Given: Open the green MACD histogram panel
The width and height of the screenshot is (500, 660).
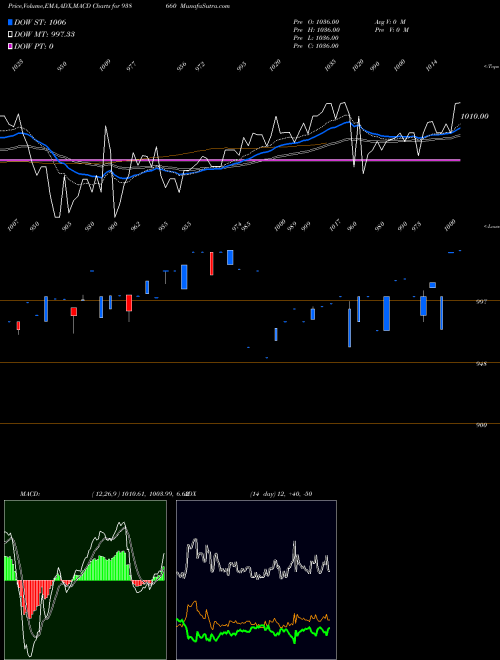Looking at the screenshot, I should click(x=85, y=580).
